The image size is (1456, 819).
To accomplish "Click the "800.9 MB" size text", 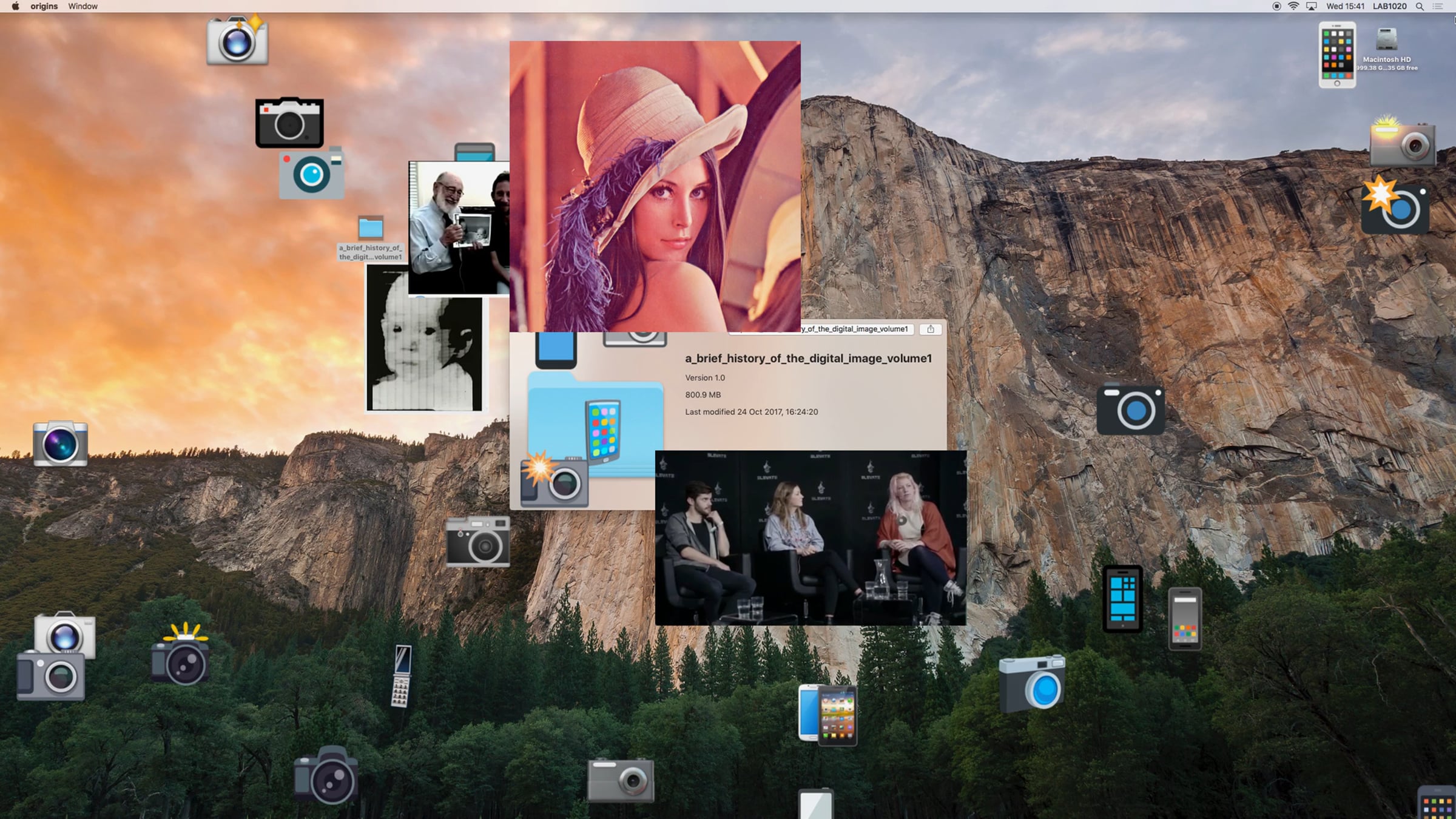I will (x=703, y=394).
